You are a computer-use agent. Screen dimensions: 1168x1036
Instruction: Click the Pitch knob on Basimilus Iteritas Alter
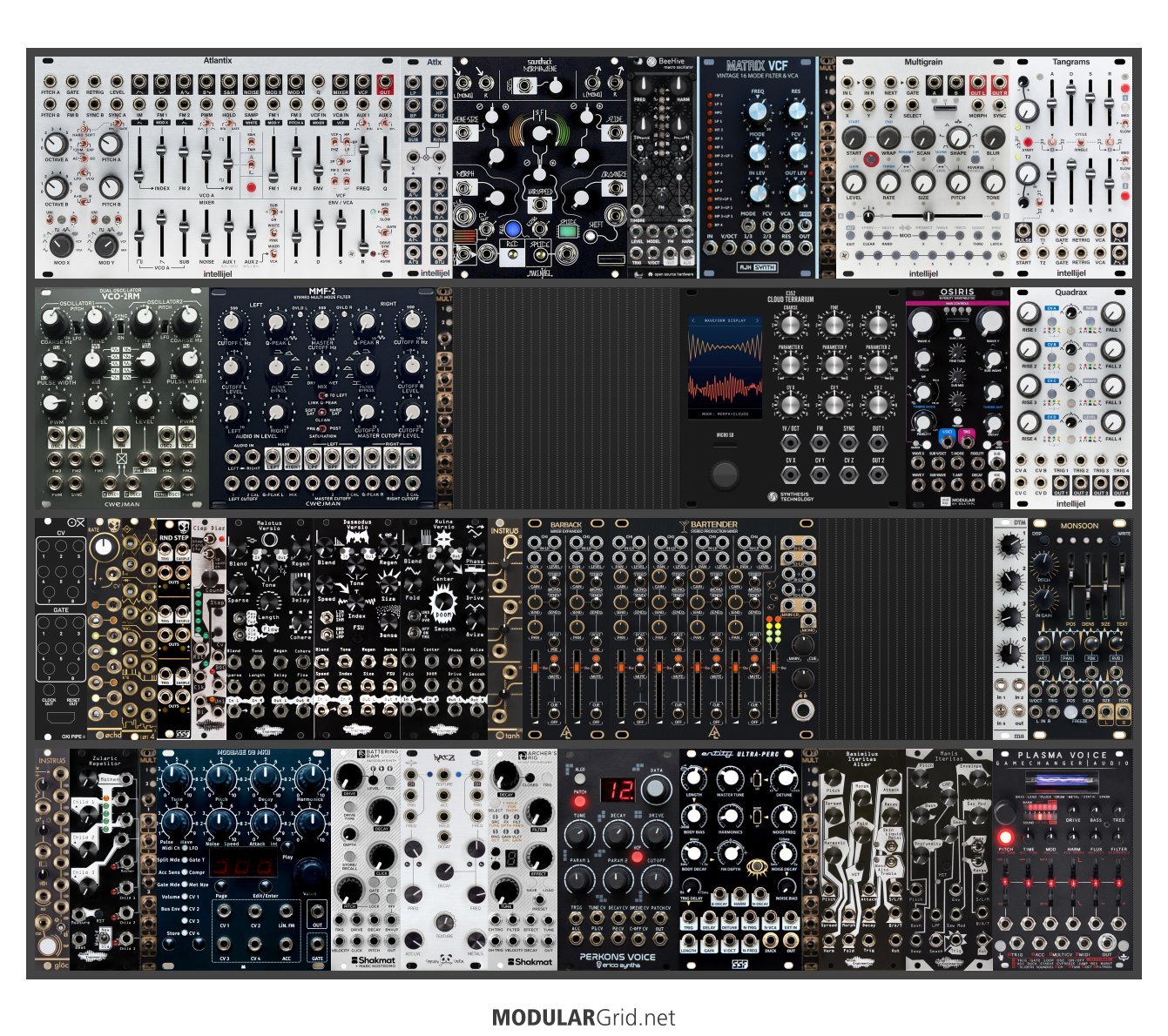pos(833,777)
